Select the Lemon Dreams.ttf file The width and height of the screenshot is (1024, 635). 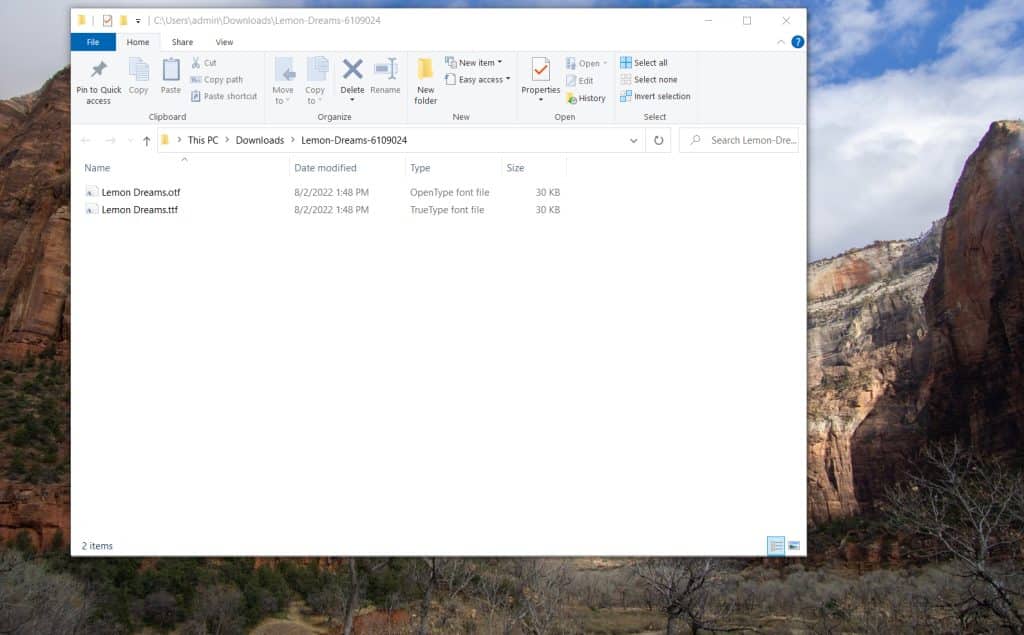point(140,210)
